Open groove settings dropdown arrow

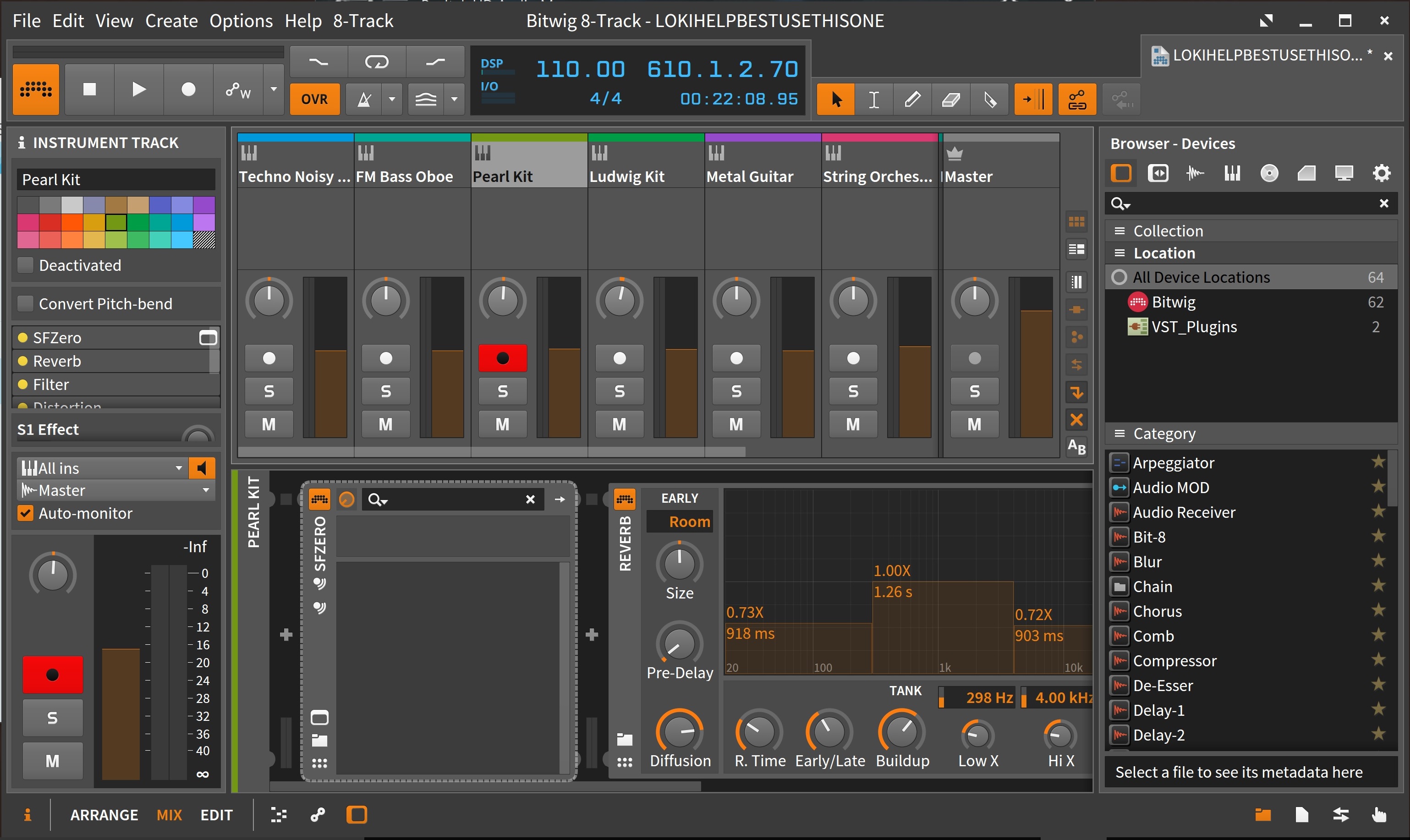(455, 99)
